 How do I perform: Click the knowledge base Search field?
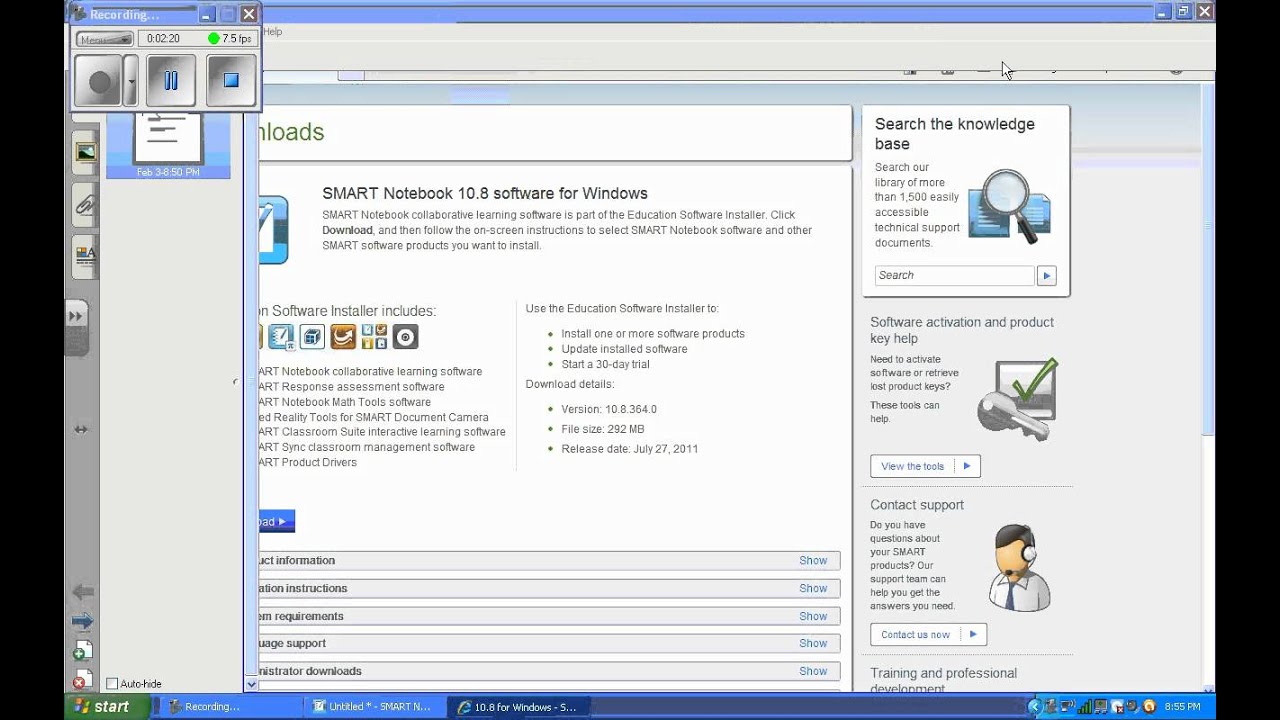[x=954, y=275]
